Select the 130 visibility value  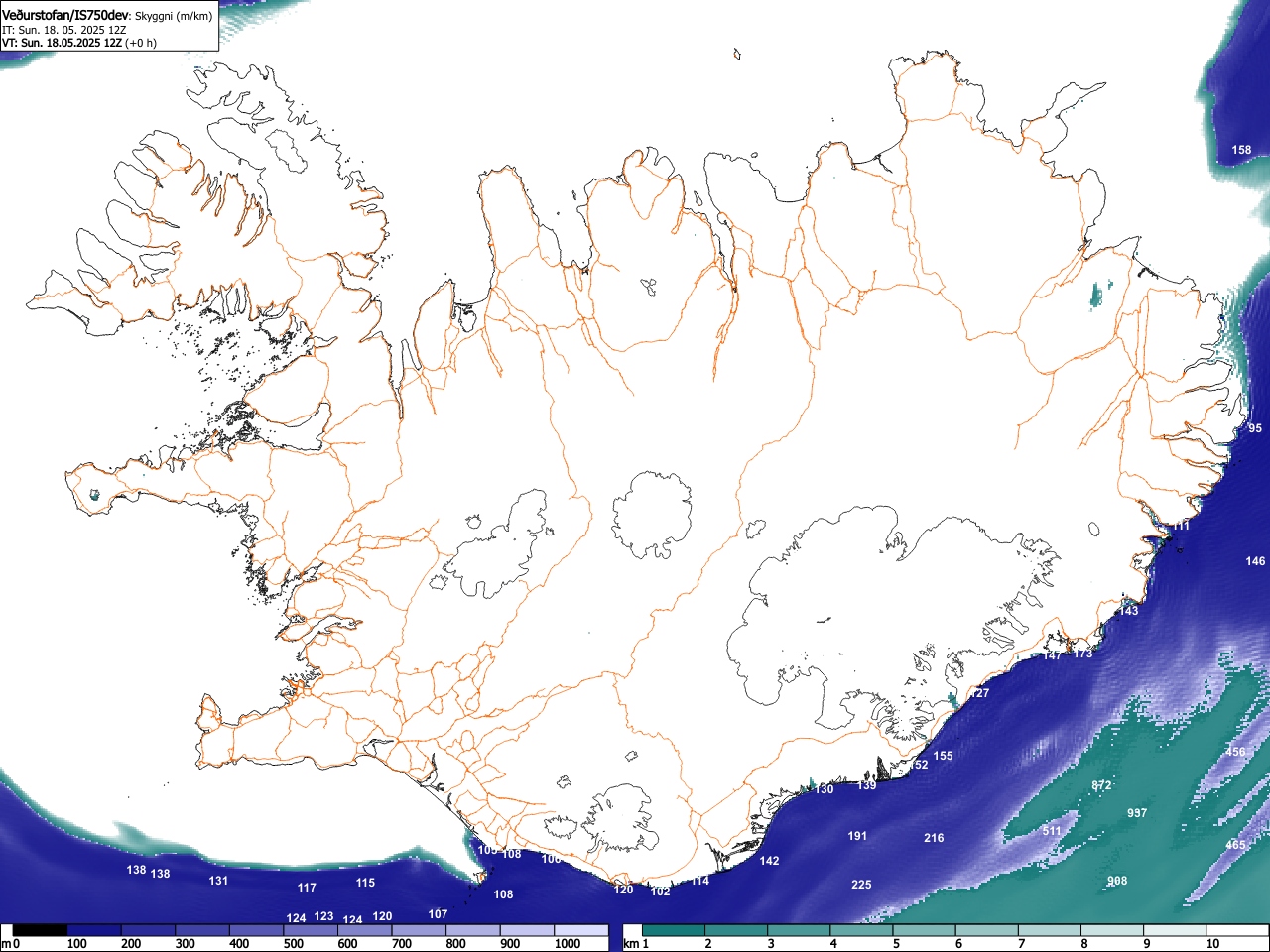point(825,789)
